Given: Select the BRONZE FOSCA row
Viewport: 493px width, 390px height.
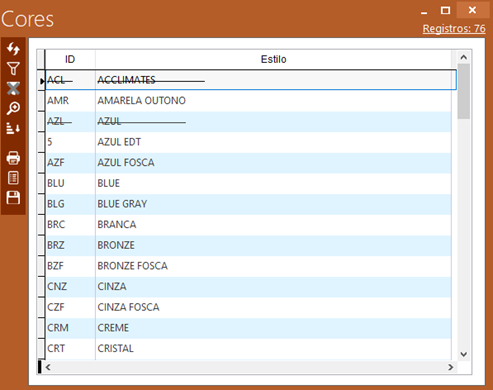Looking at the screenshot, I should click(248, 266).
